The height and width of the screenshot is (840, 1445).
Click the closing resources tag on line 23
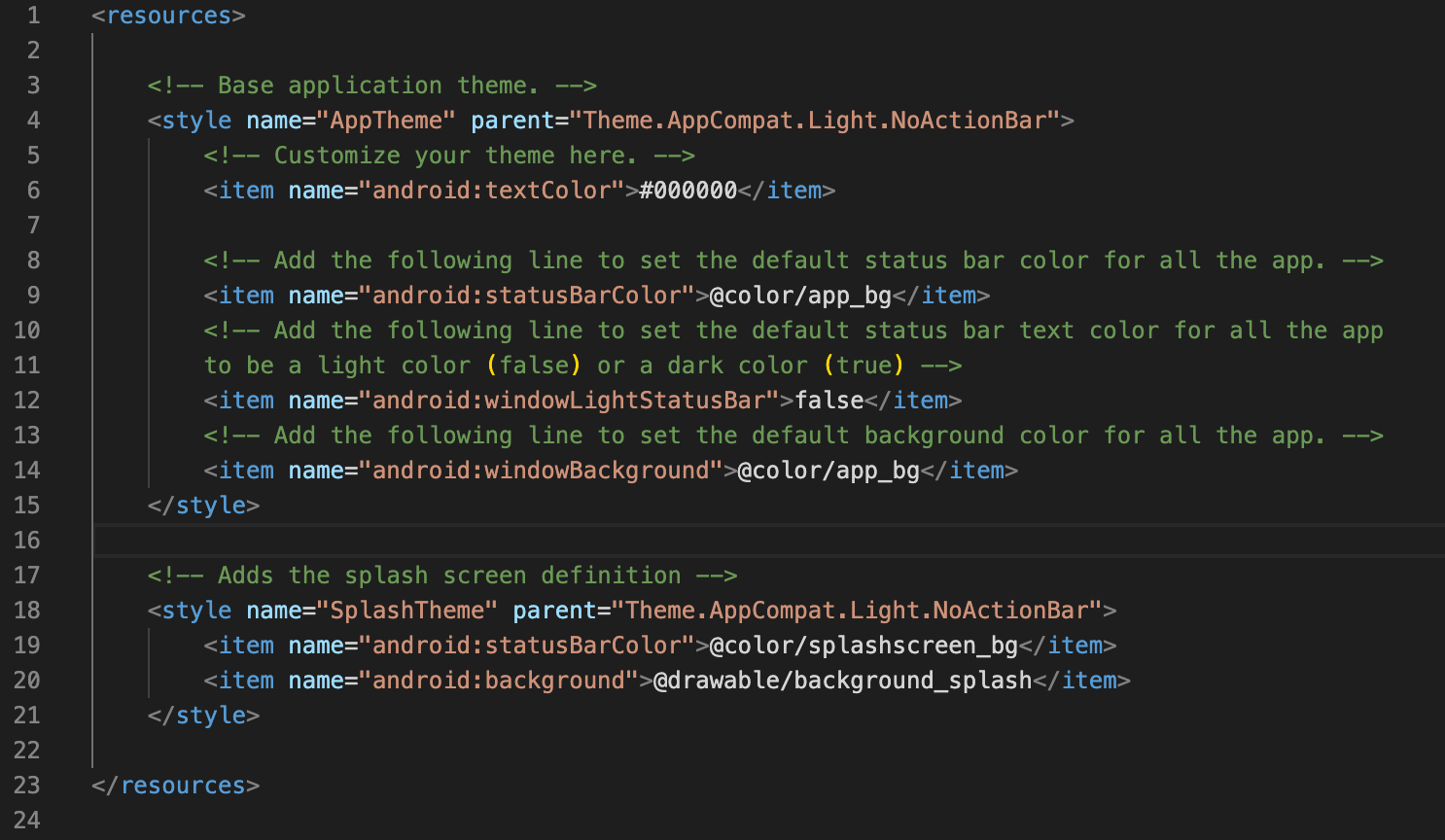[176, 786]
